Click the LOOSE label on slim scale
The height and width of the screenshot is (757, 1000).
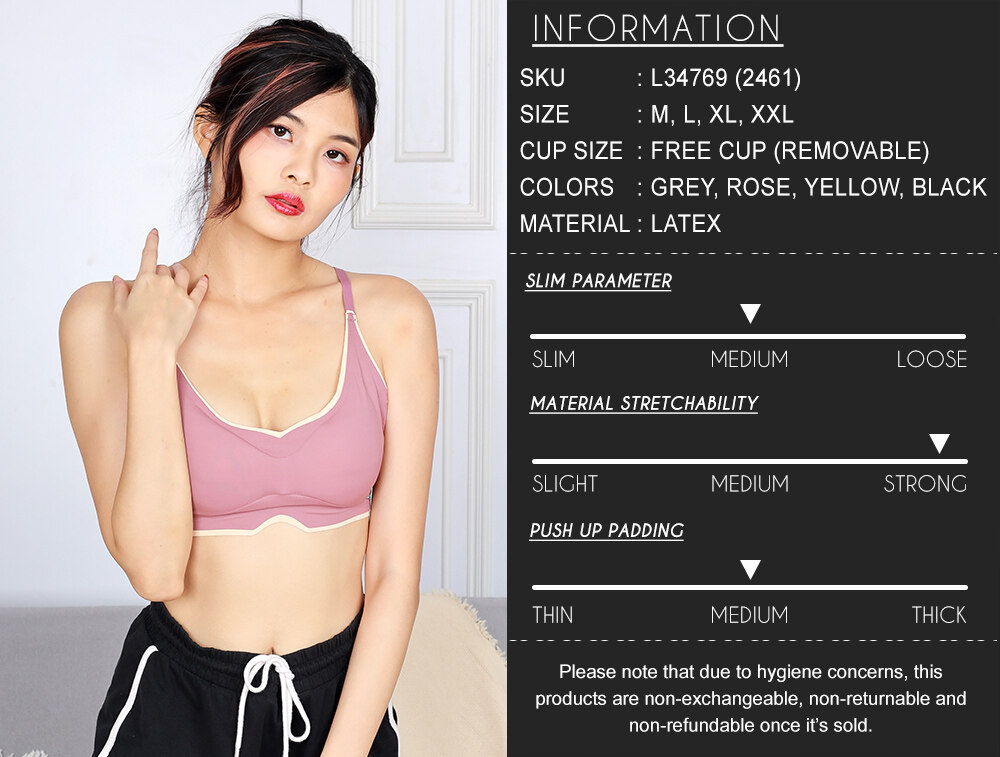point(932,360)
